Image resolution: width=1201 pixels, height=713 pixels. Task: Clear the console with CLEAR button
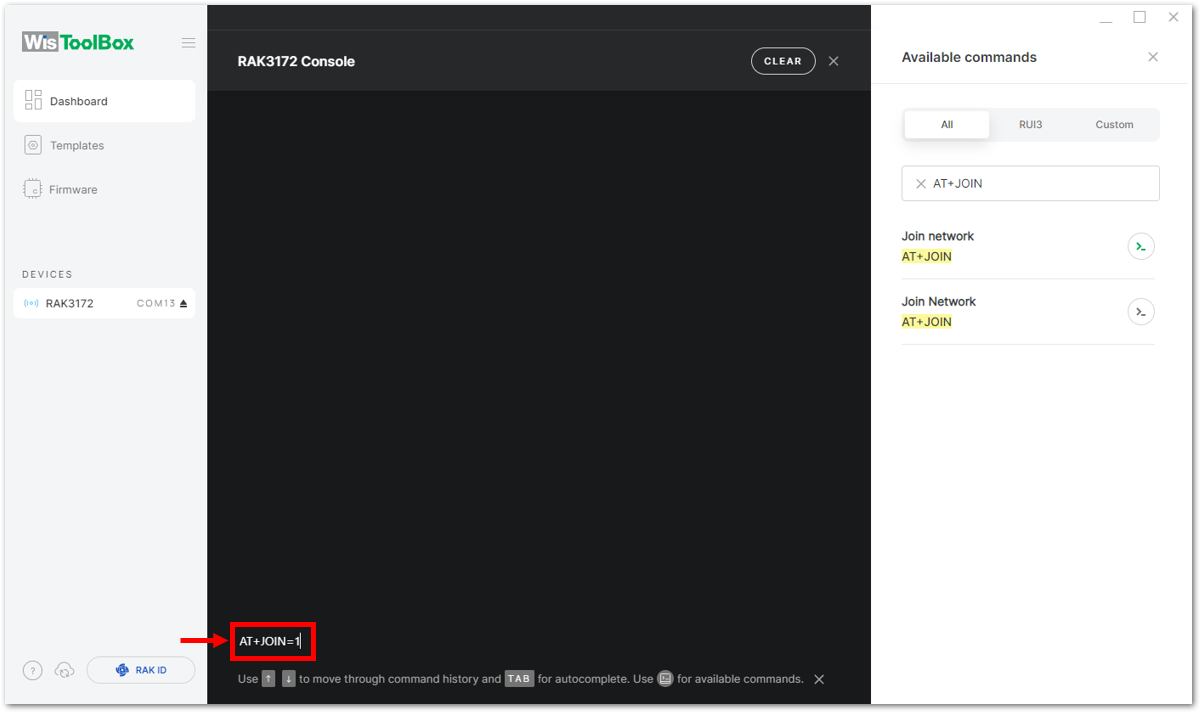coord(783,61)
